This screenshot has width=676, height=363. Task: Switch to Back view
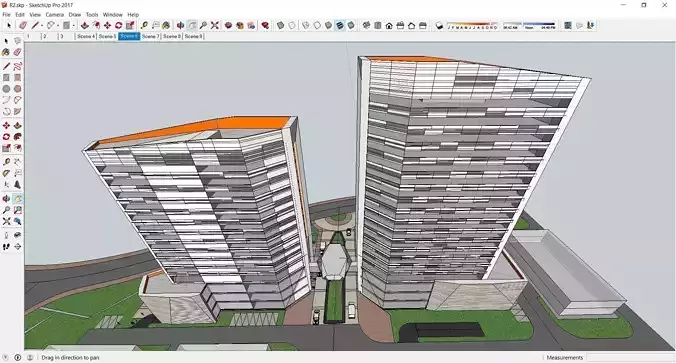tap(411, 25)
